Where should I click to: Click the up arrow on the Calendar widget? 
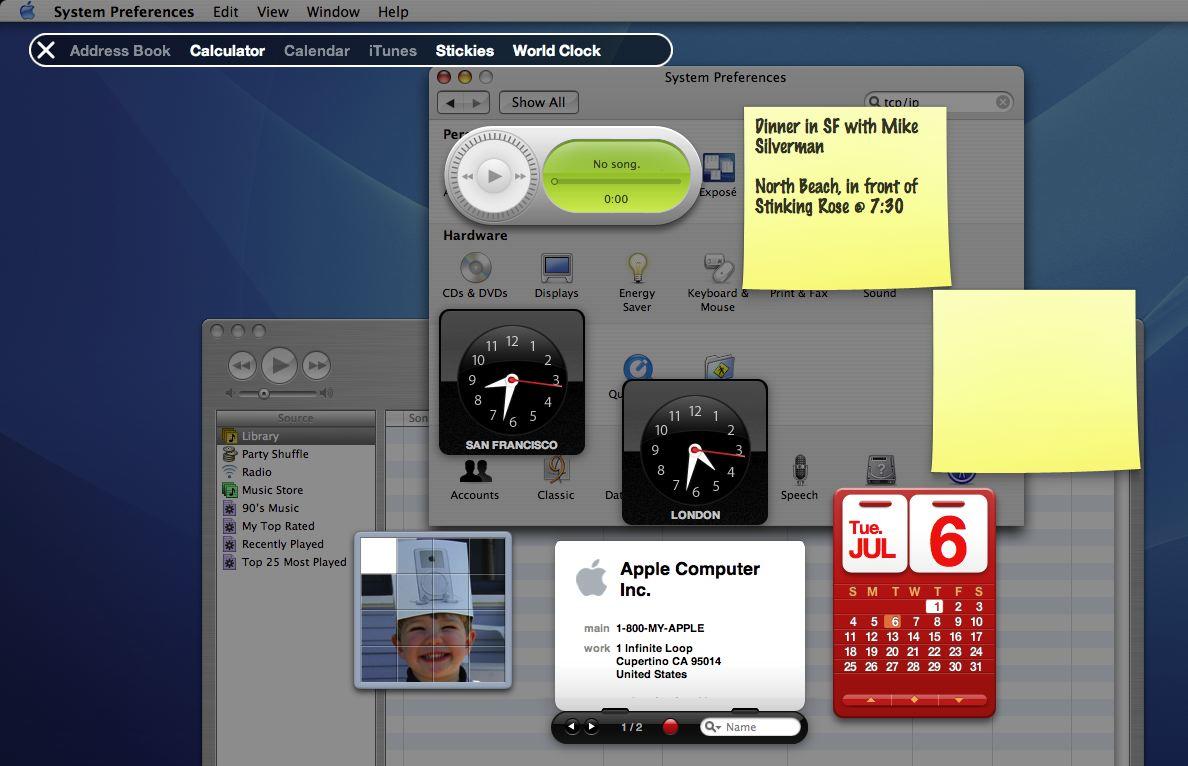[871, 700]
